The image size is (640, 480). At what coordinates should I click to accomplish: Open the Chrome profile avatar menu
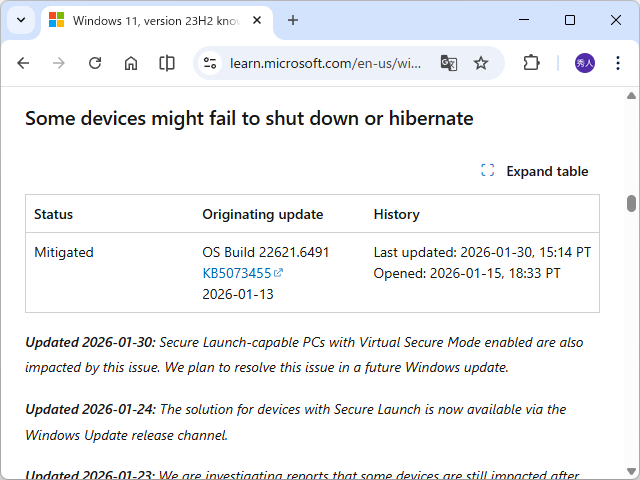pyautogui.click(x=585, y=63)
